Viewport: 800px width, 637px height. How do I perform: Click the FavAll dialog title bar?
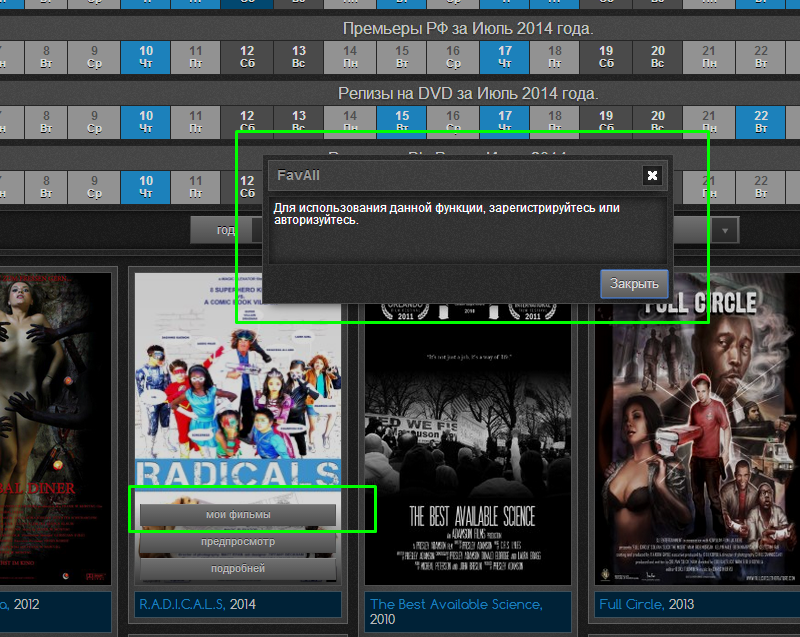coord(467,175)
